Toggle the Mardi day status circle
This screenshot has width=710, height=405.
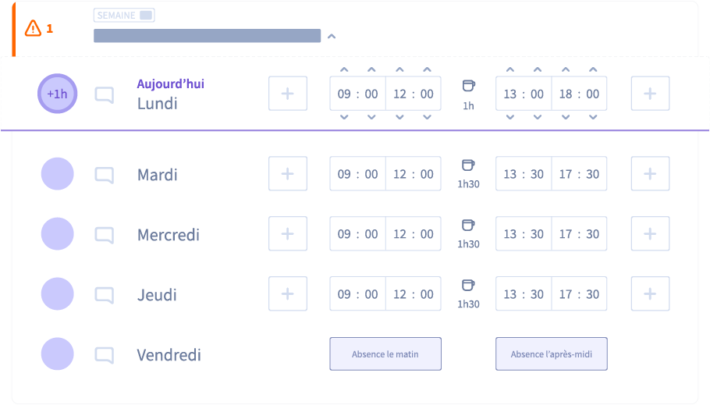58,174
